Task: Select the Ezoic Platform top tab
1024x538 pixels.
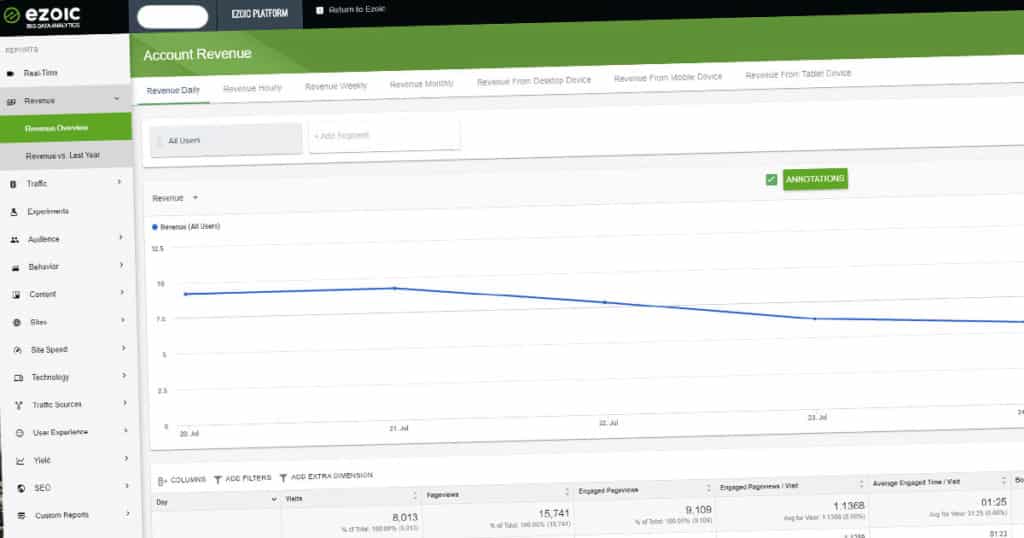Action: click(259, 14)
